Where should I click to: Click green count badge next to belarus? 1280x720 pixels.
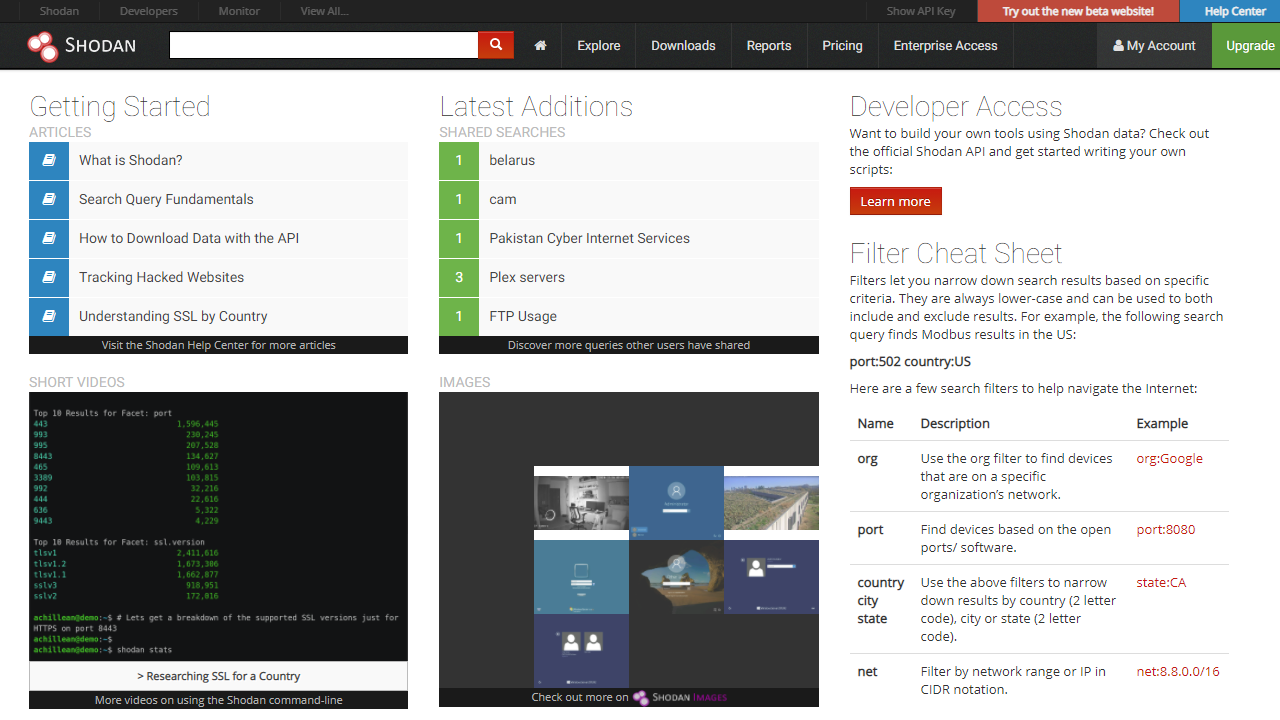click(x=459, y=160)
